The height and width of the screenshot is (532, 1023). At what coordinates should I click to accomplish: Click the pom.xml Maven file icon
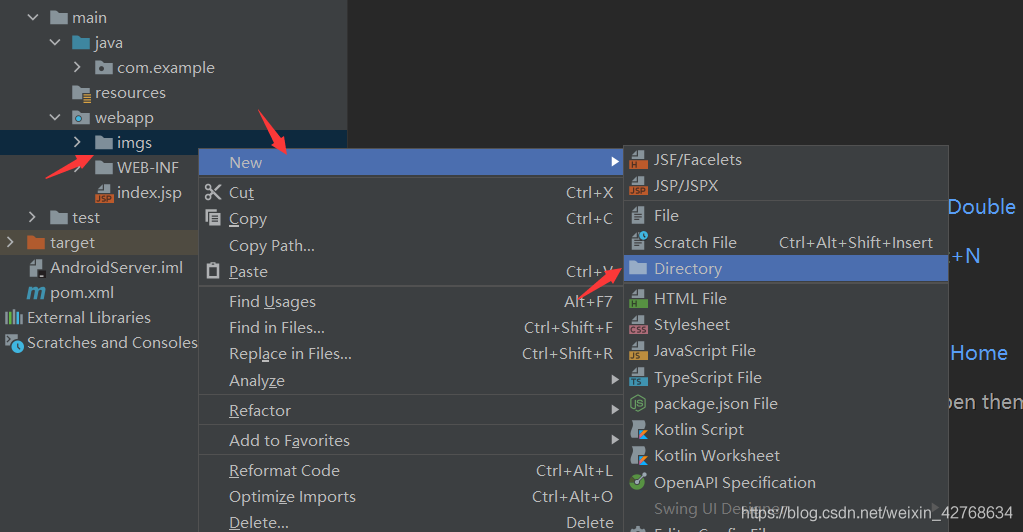point(36,293)
